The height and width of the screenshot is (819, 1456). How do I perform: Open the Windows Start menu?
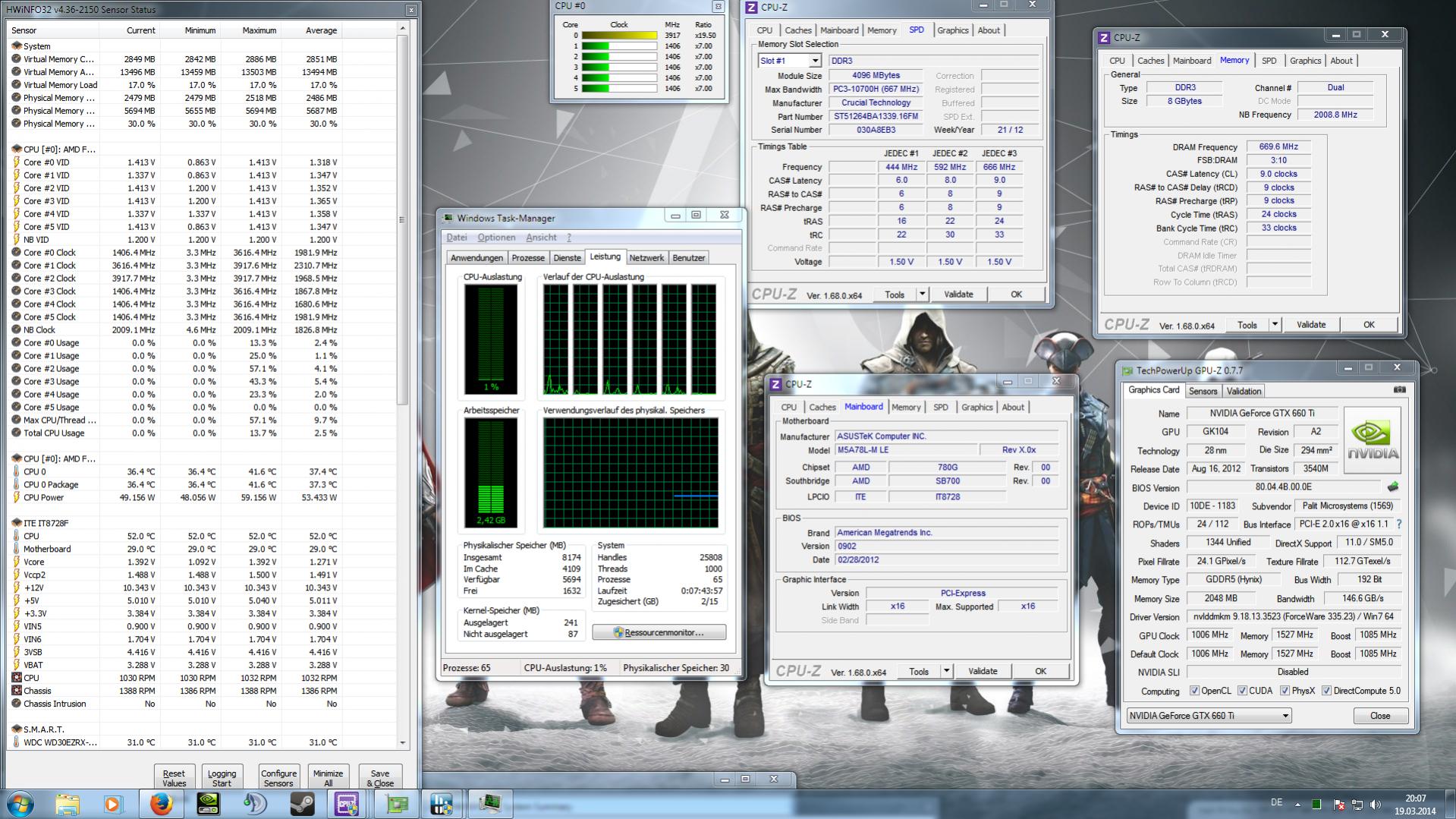click(20, 804)
